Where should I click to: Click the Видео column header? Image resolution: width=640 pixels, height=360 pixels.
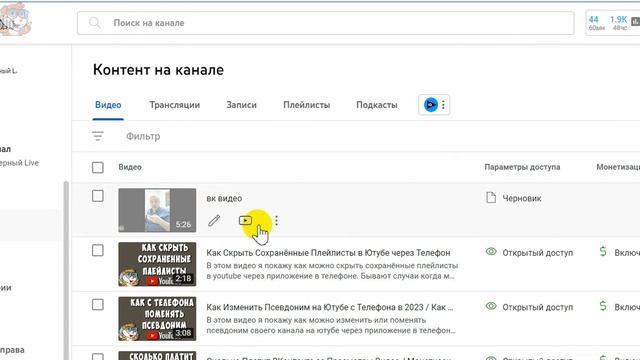[130, 167]
